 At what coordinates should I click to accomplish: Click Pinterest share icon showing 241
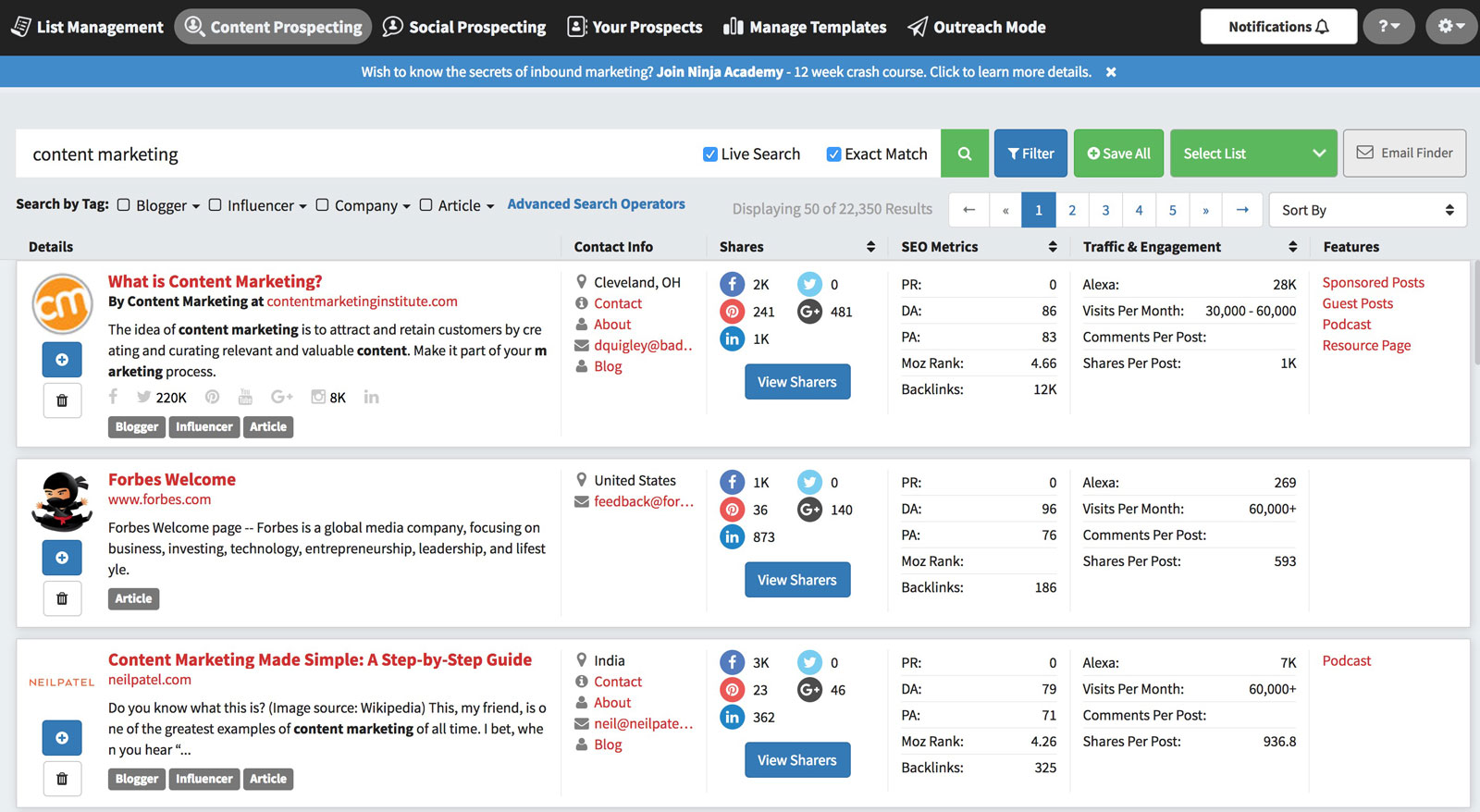click(x=732, y=312)
